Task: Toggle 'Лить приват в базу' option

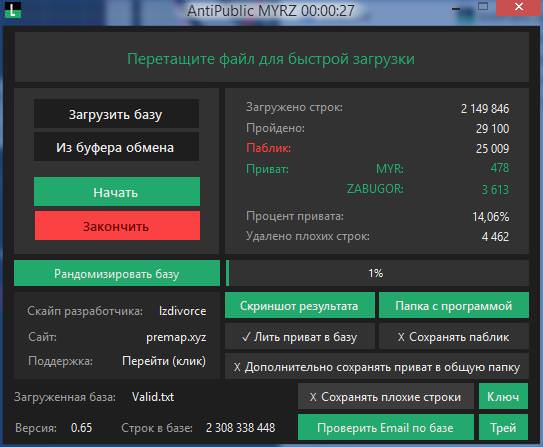Action: coord(300,337)
